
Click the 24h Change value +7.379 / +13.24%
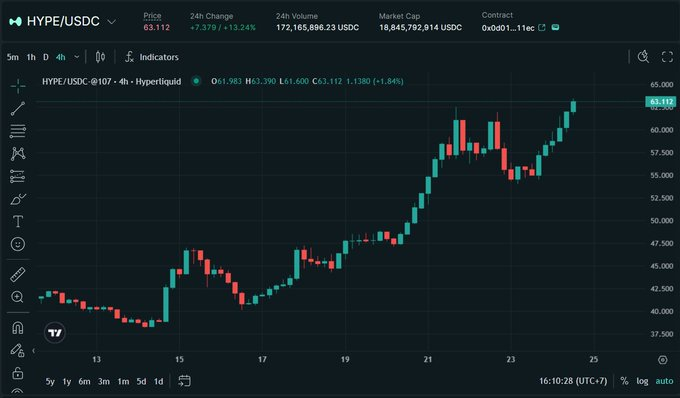click(223, 28)
